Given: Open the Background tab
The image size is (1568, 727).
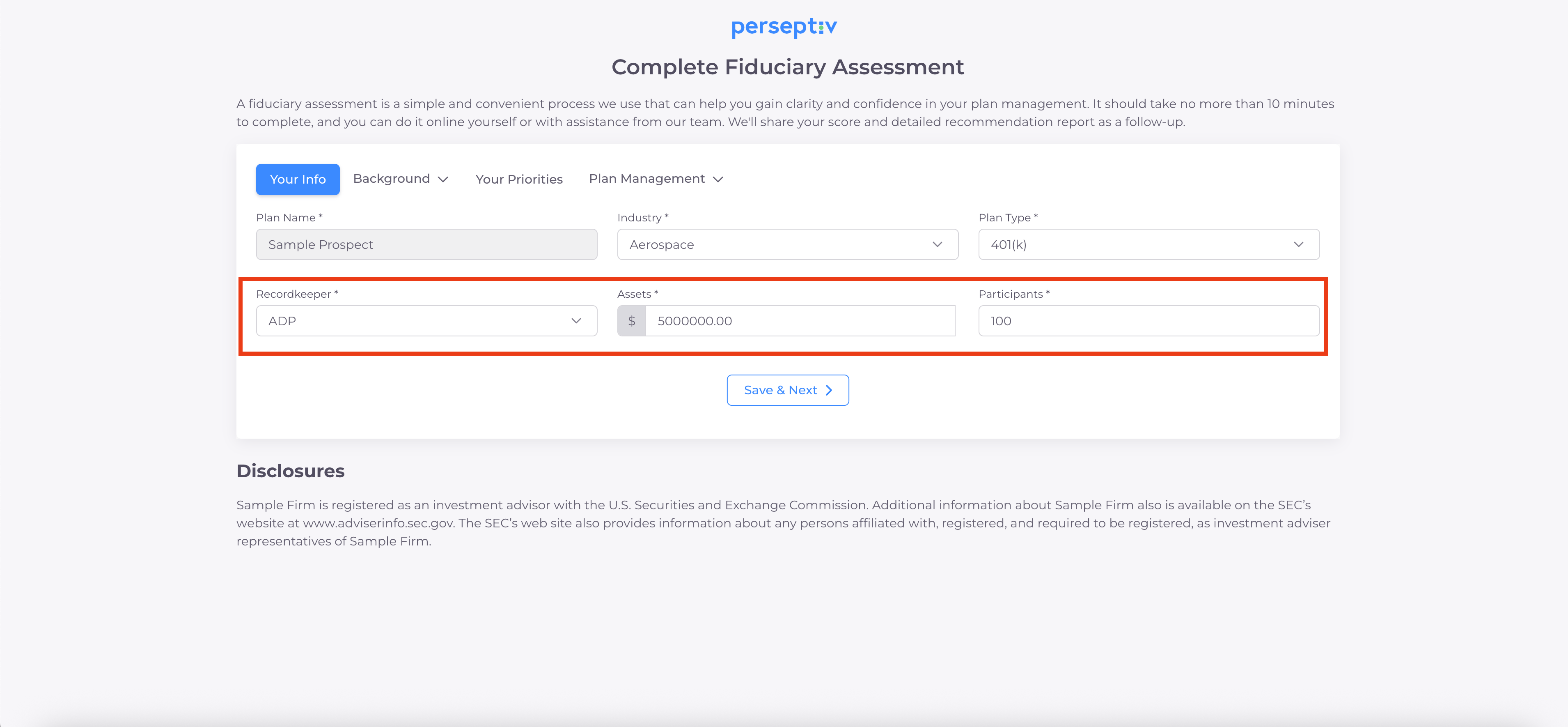Looking at the screenshot, I should tap(392, 179).
